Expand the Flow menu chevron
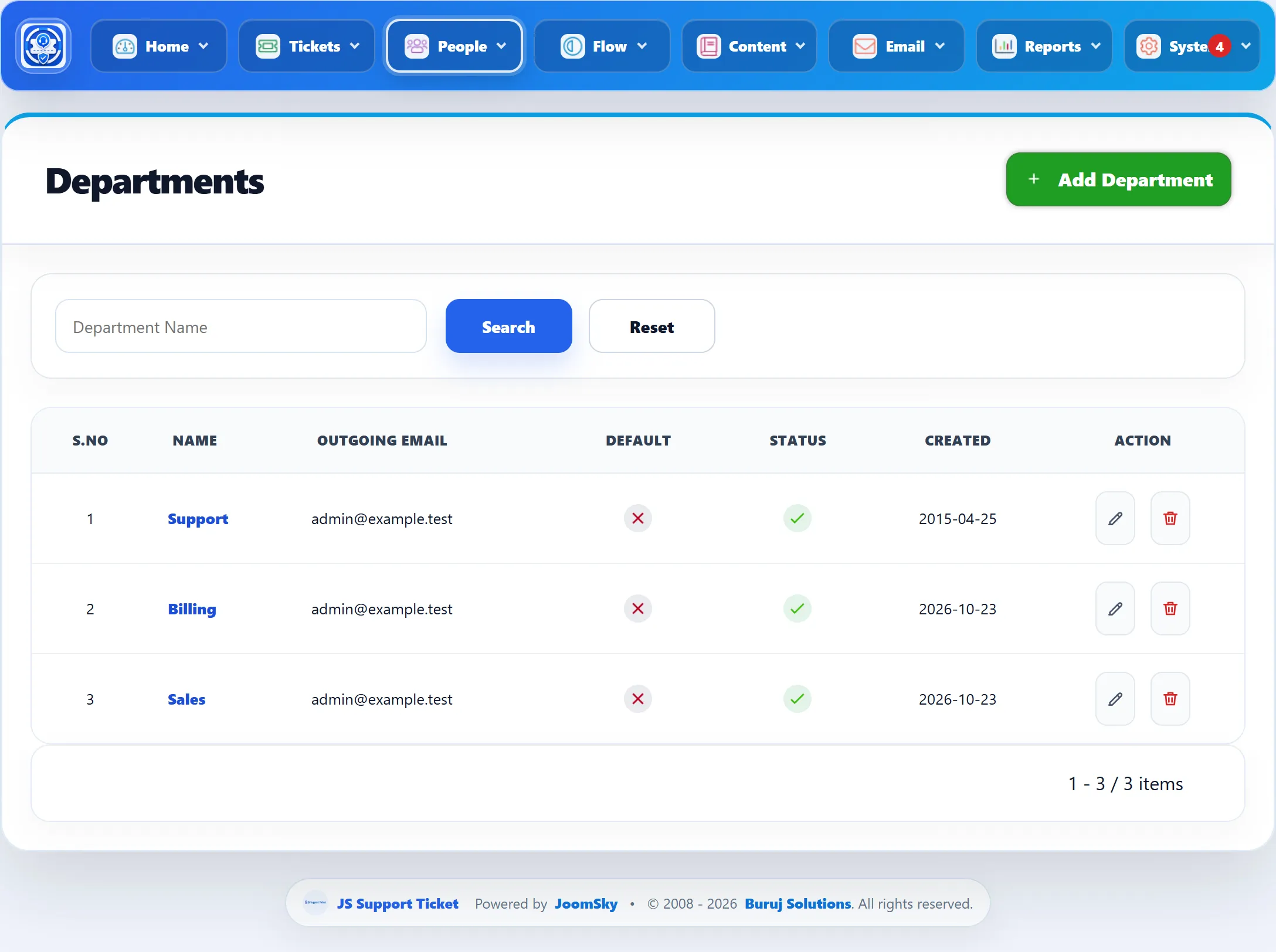 tap(642, 46)
